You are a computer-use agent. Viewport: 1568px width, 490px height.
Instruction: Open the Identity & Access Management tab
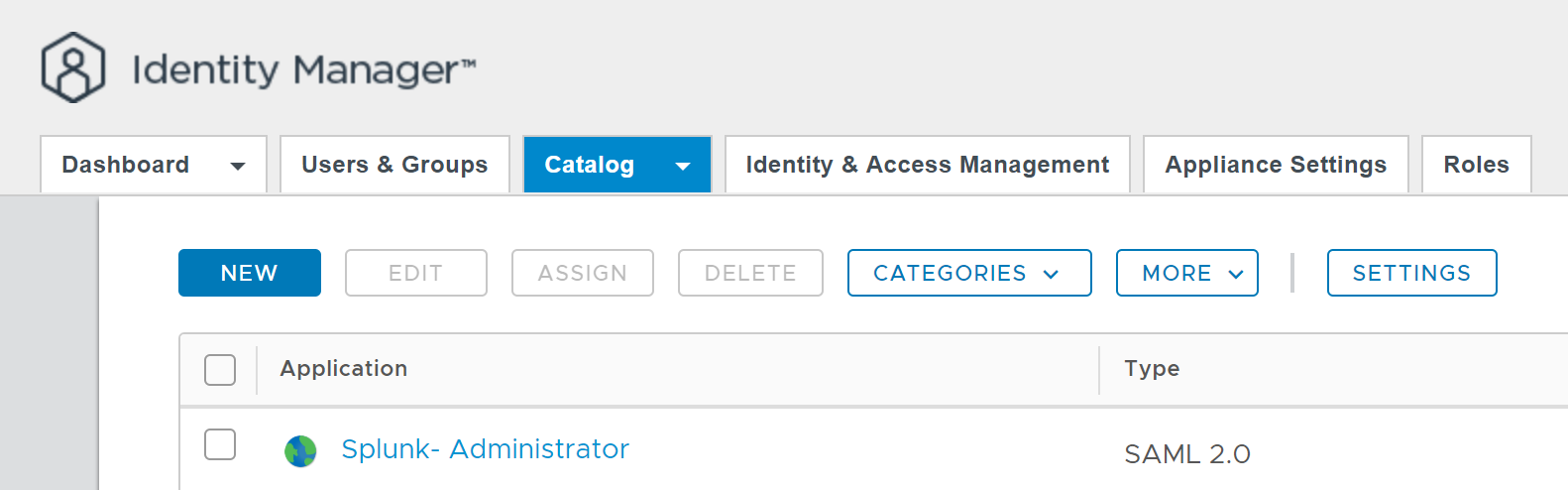point(927,165)
